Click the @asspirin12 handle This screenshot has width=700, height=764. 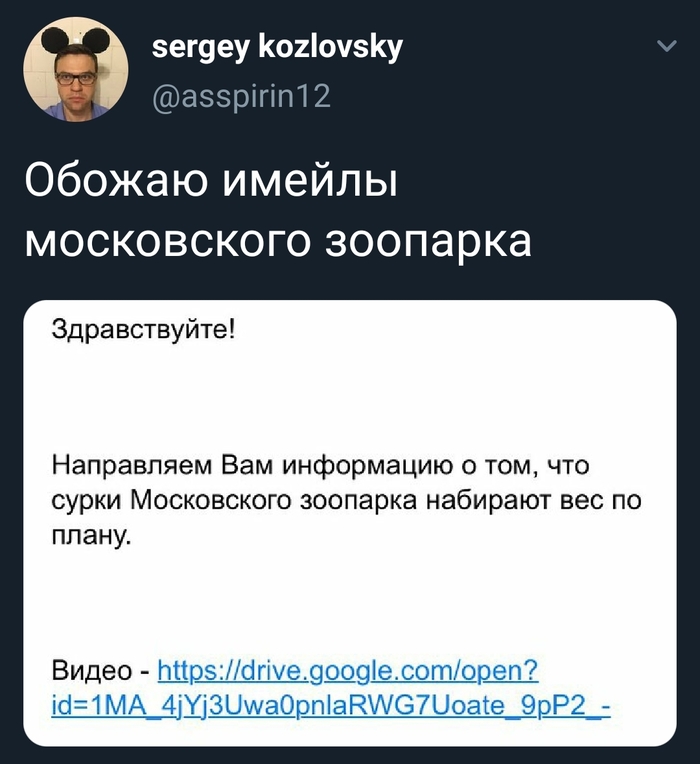tap(240, 96)
